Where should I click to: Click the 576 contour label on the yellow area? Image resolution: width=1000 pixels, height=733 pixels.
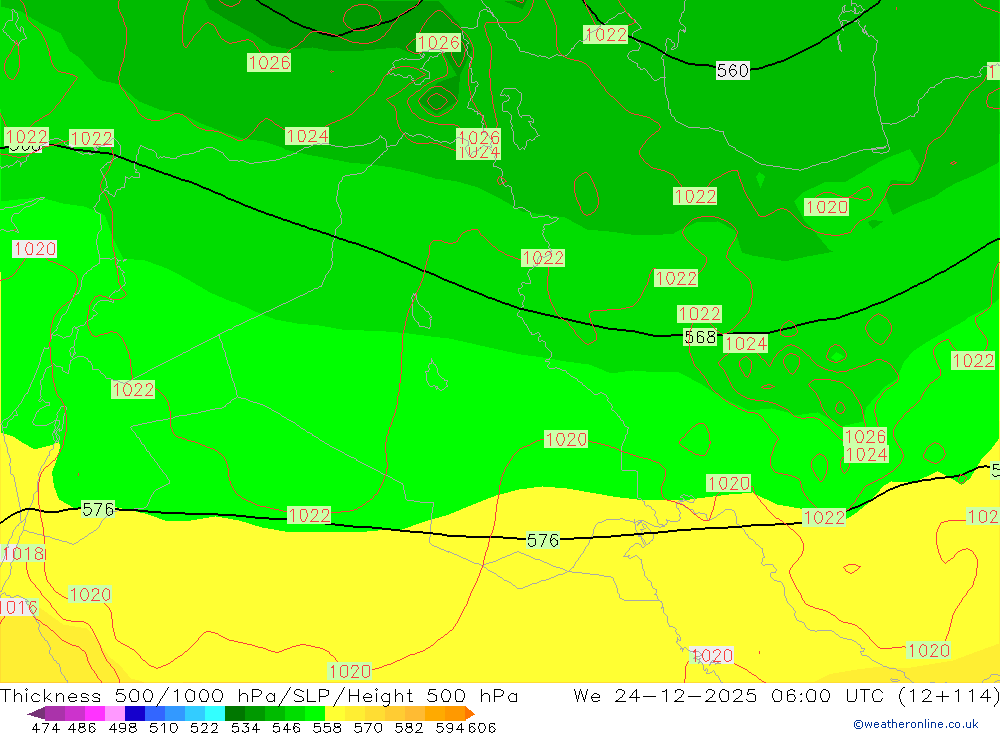[x=543, y=540]
